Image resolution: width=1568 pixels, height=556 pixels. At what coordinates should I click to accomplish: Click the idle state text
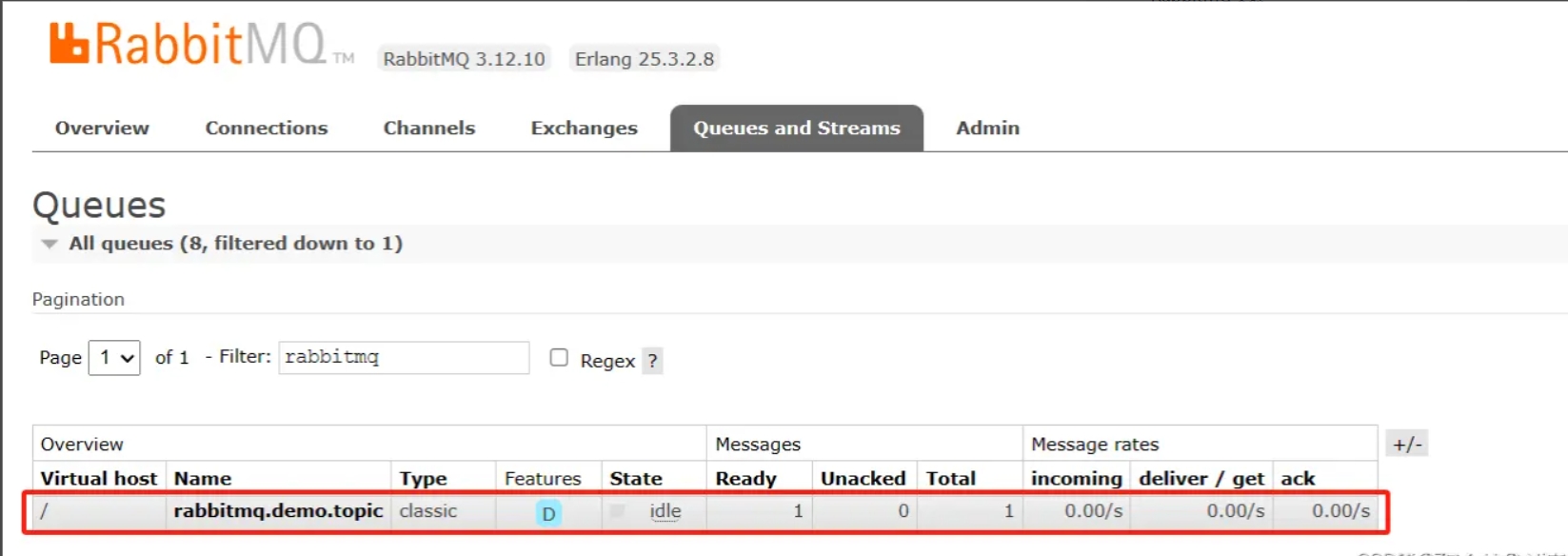[x=665, y=511]
